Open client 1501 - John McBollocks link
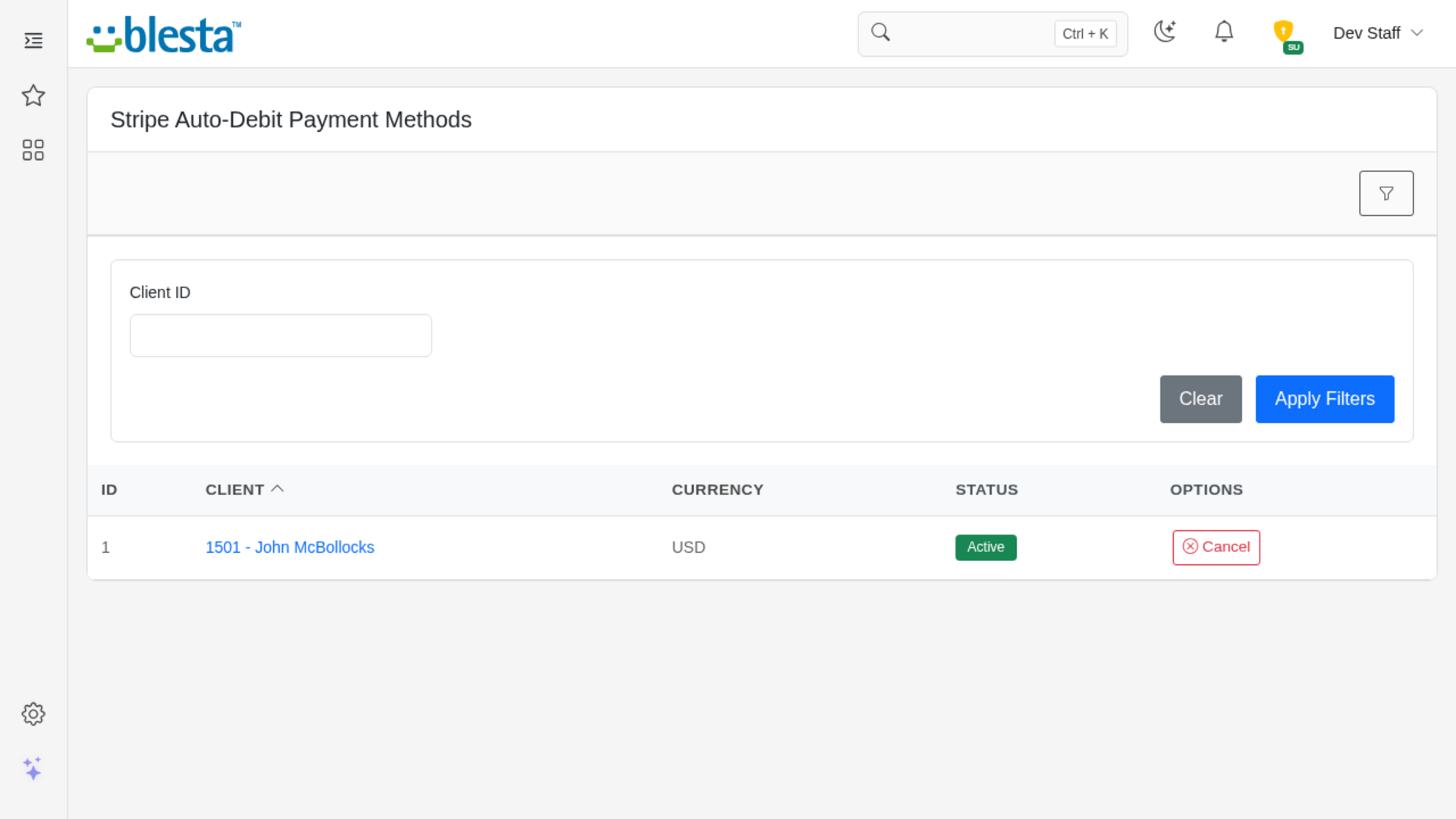Image resolution: width=1456 pixels, height=819 pixels. pyautogui.click(x=290, y=548)
